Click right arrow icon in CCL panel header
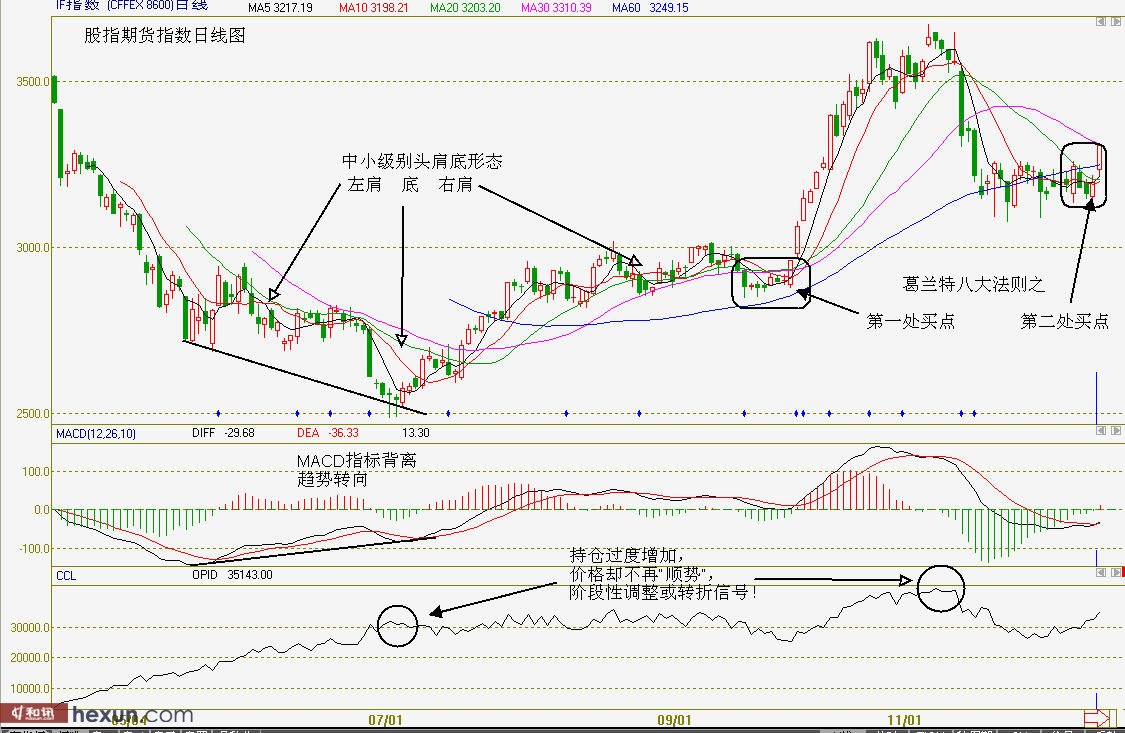Image resolution: width=1125 pixels, height=733 pixels. point(1116,572)
